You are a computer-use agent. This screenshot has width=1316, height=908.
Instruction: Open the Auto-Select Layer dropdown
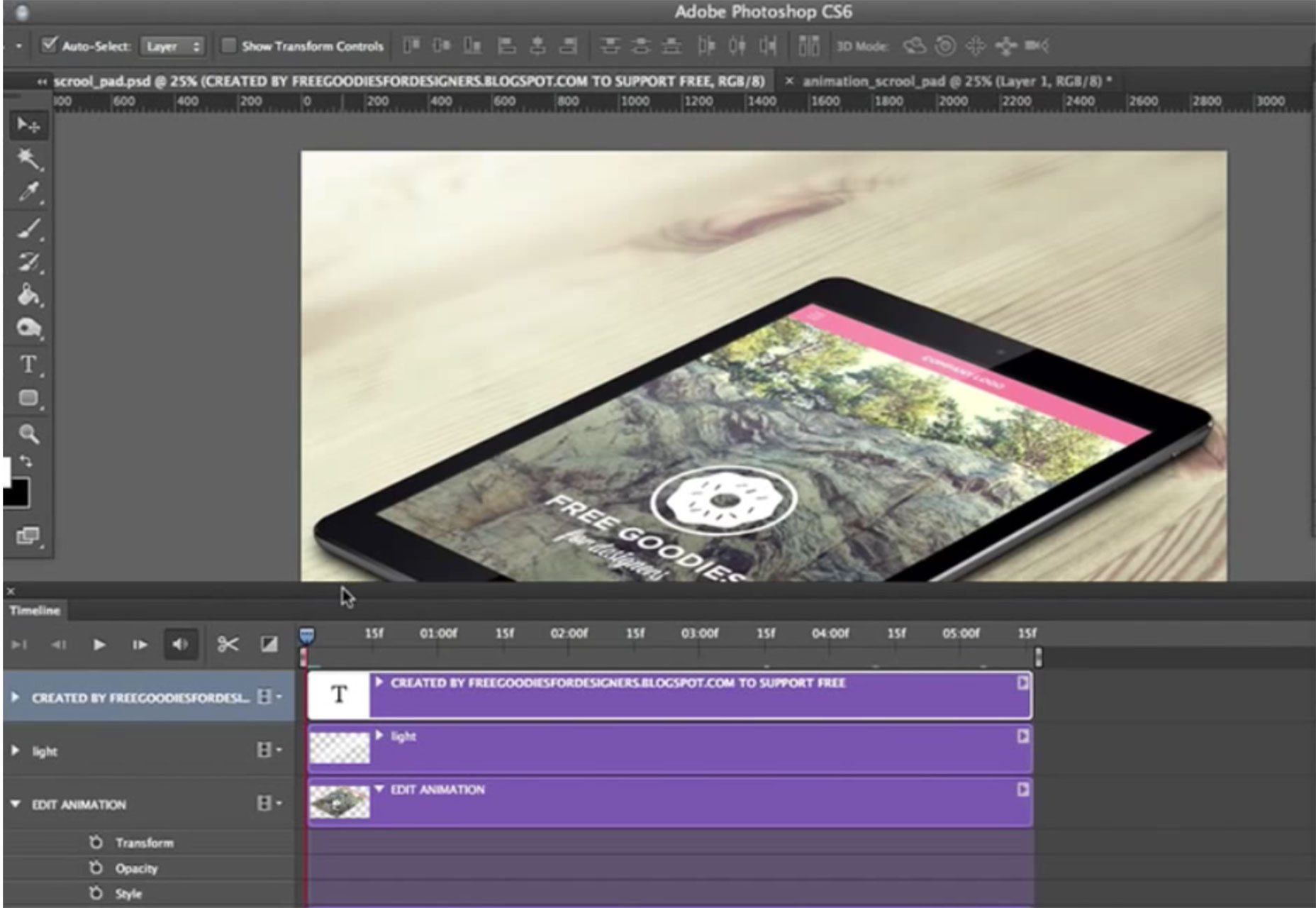click(173, 46)
